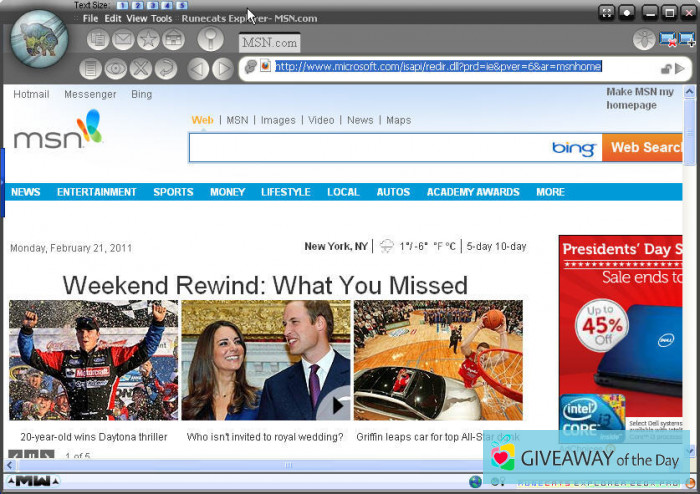Click the mail envelope toolbar icon
This screenshot has height=494, width=700.
123,40
